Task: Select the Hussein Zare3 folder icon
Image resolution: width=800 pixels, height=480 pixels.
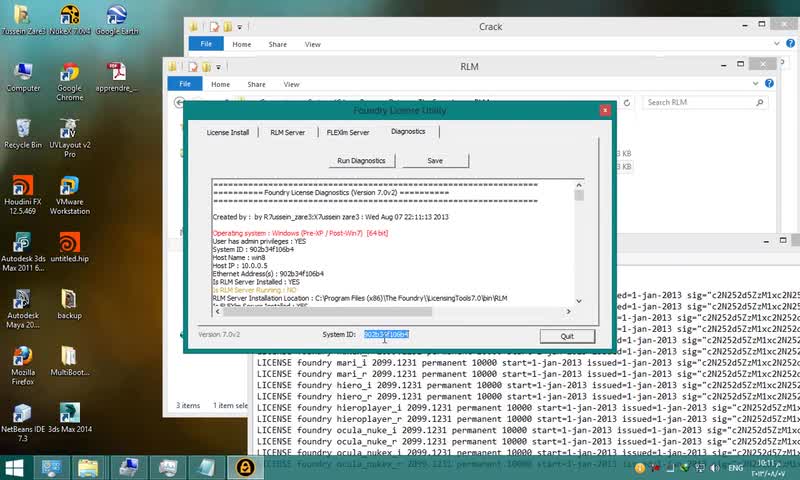Action: pos(22,19)
